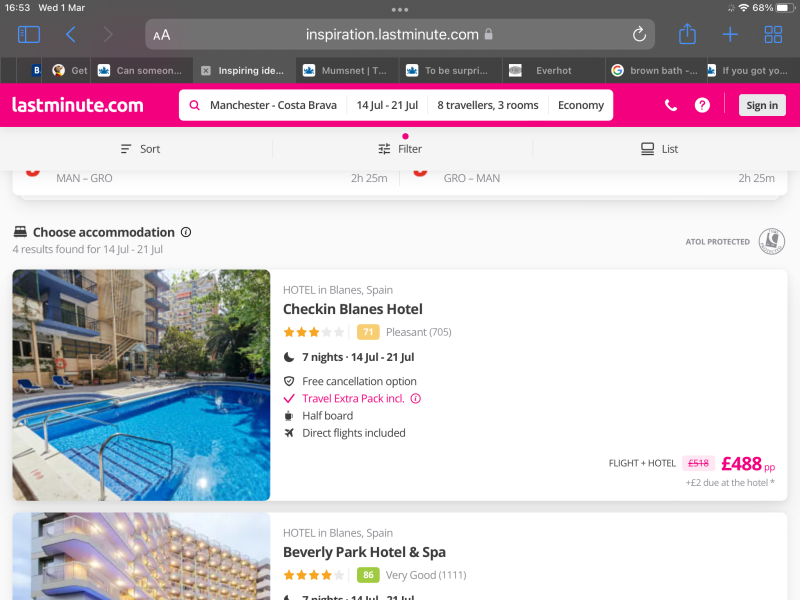Select the MAN – GRO outbound flight

(x=207, y=178)
